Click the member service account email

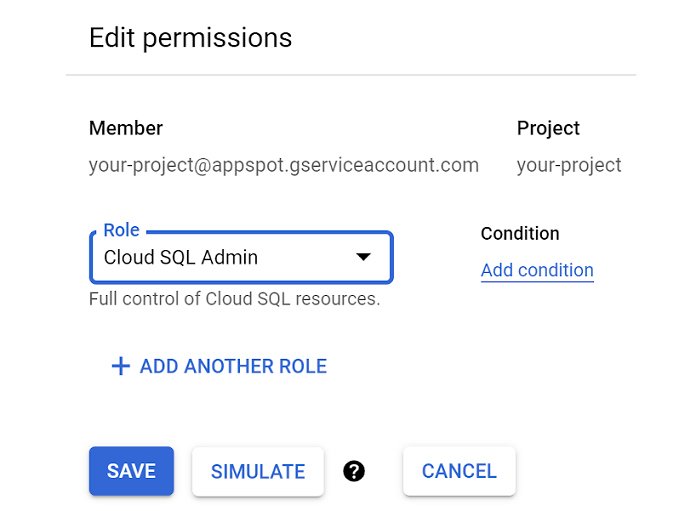coord(283,165)
